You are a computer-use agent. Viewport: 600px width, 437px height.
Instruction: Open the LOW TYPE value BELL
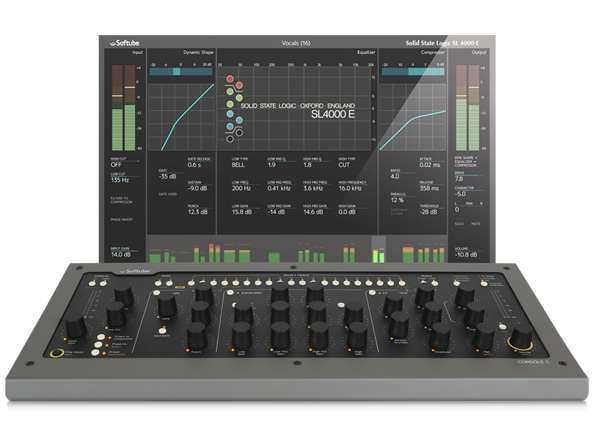point(238,165)
